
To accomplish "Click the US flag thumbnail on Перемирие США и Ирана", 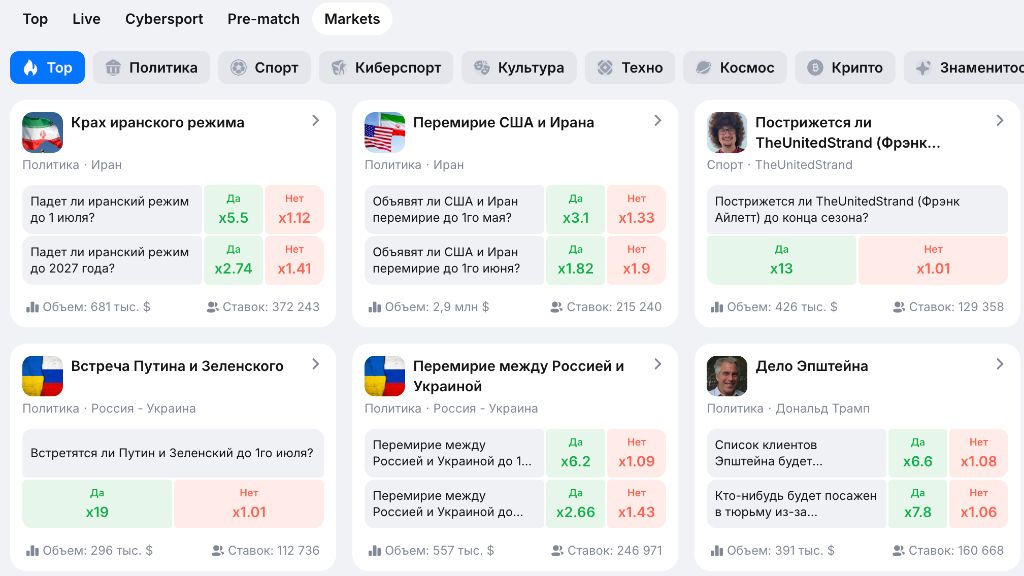I will (384, 131).
